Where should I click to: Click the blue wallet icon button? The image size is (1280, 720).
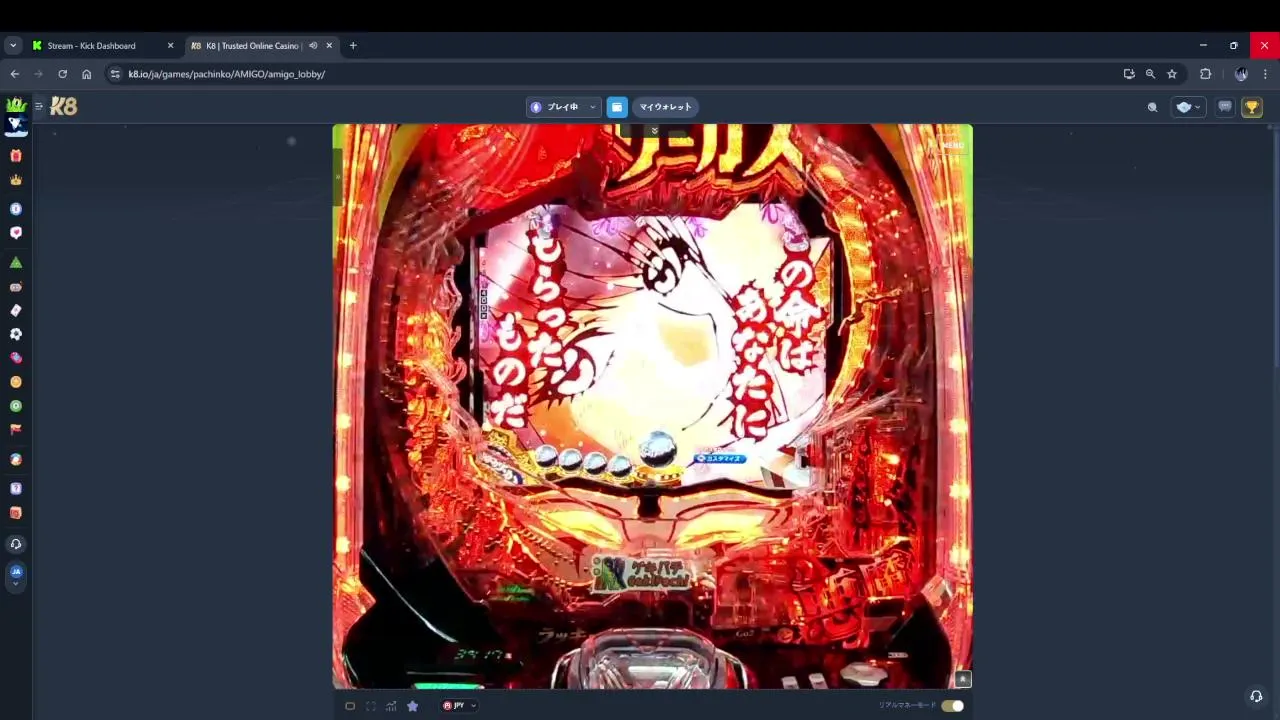click(617, 107)
